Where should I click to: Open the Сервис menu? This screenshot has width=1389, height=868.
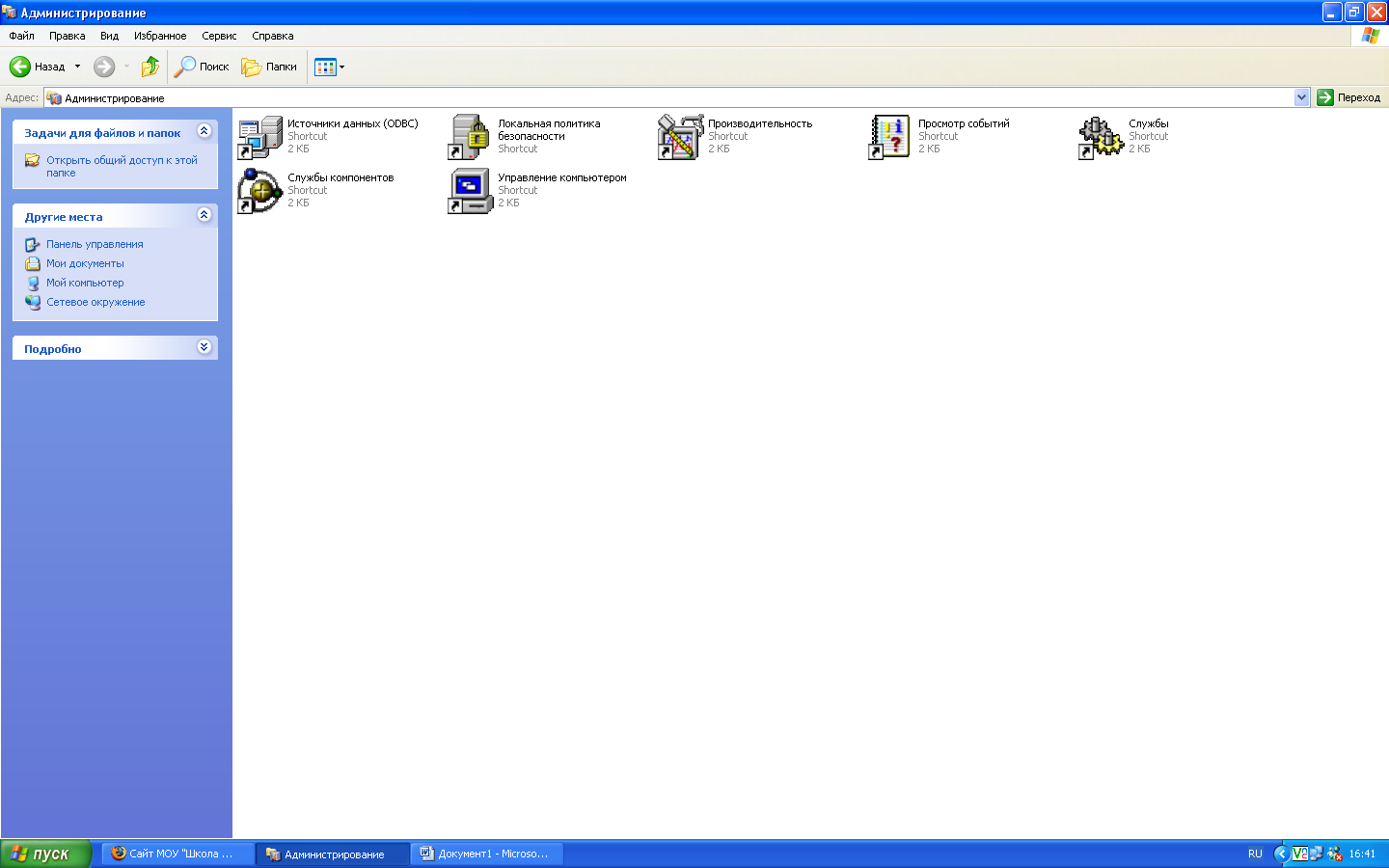tap(219, 36)
